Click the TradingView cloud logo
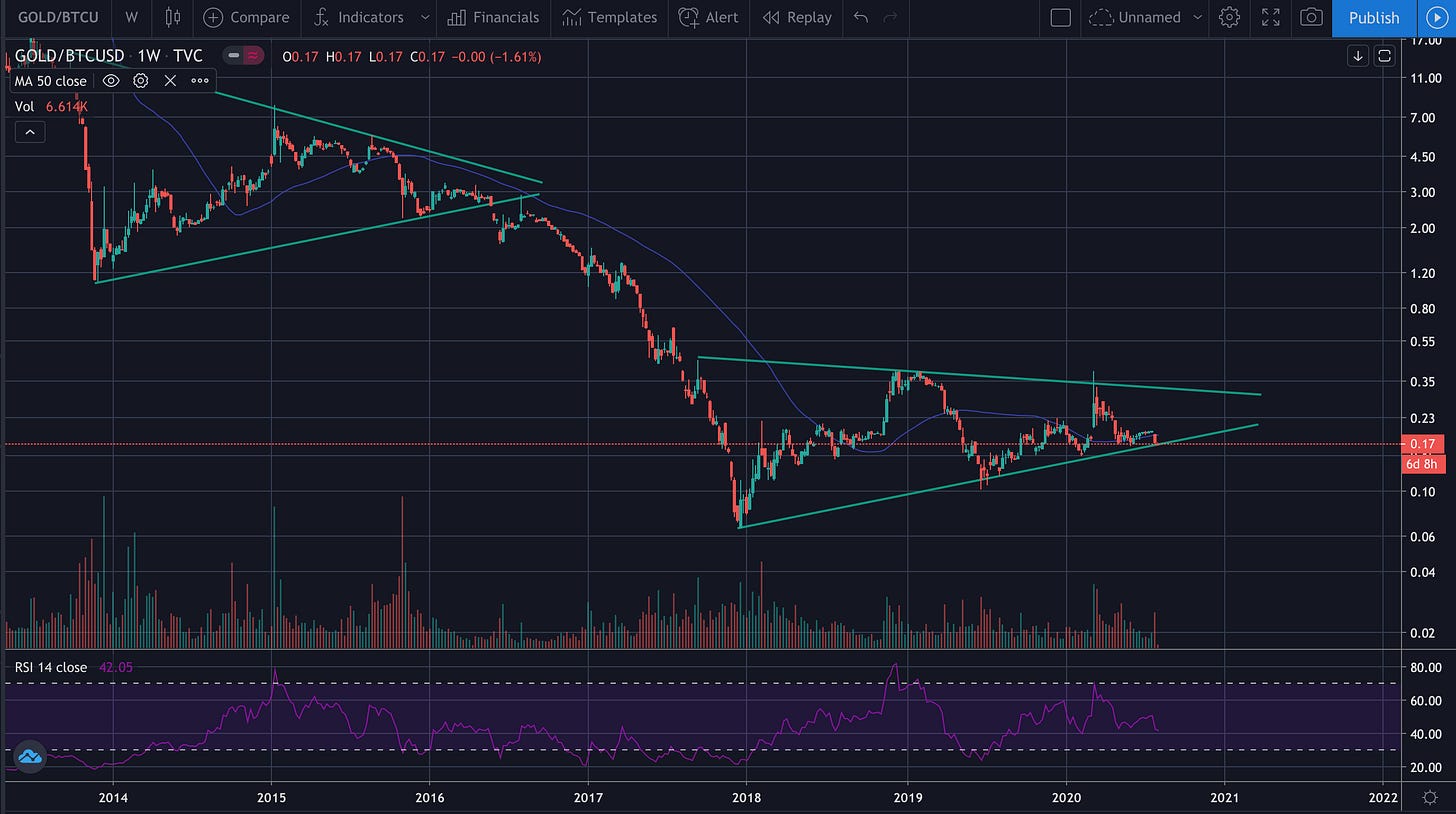Image resolution: width=1456 pixels, height=814 pixels. pos(28,757)
